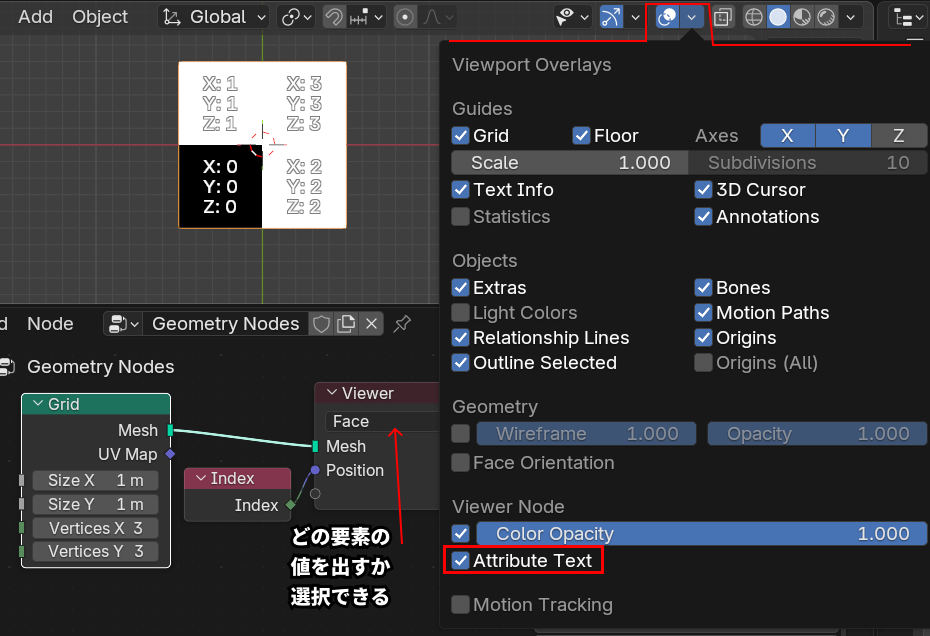Duplicate the Geometry Nodes node group
This screenshot has height=636, width=930.
coord(346,323)
